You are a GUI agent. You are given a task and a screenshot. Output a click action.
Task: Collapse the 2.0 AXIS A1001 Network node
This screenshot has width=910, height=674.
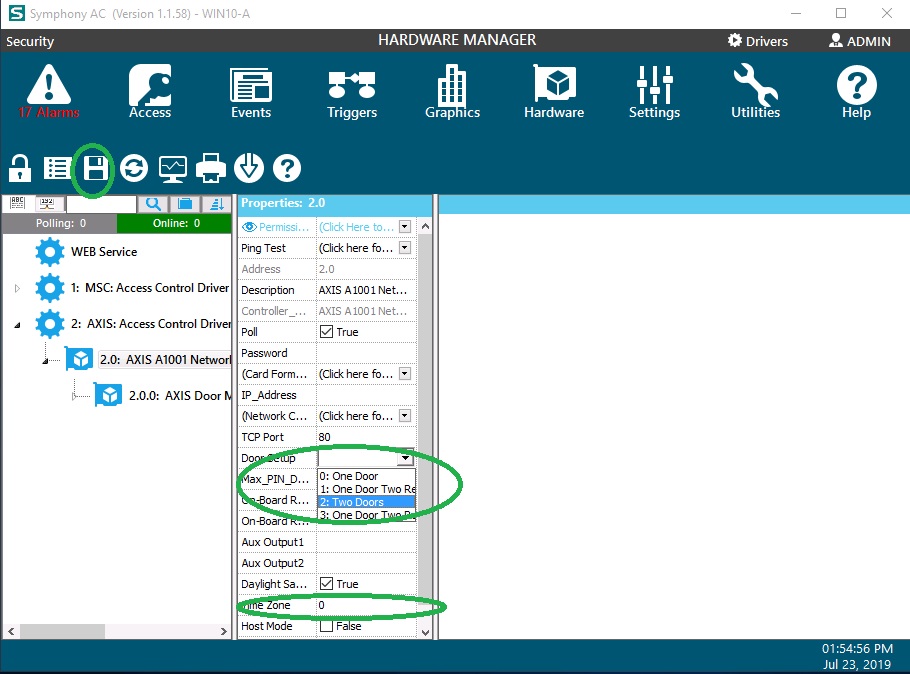45,361
